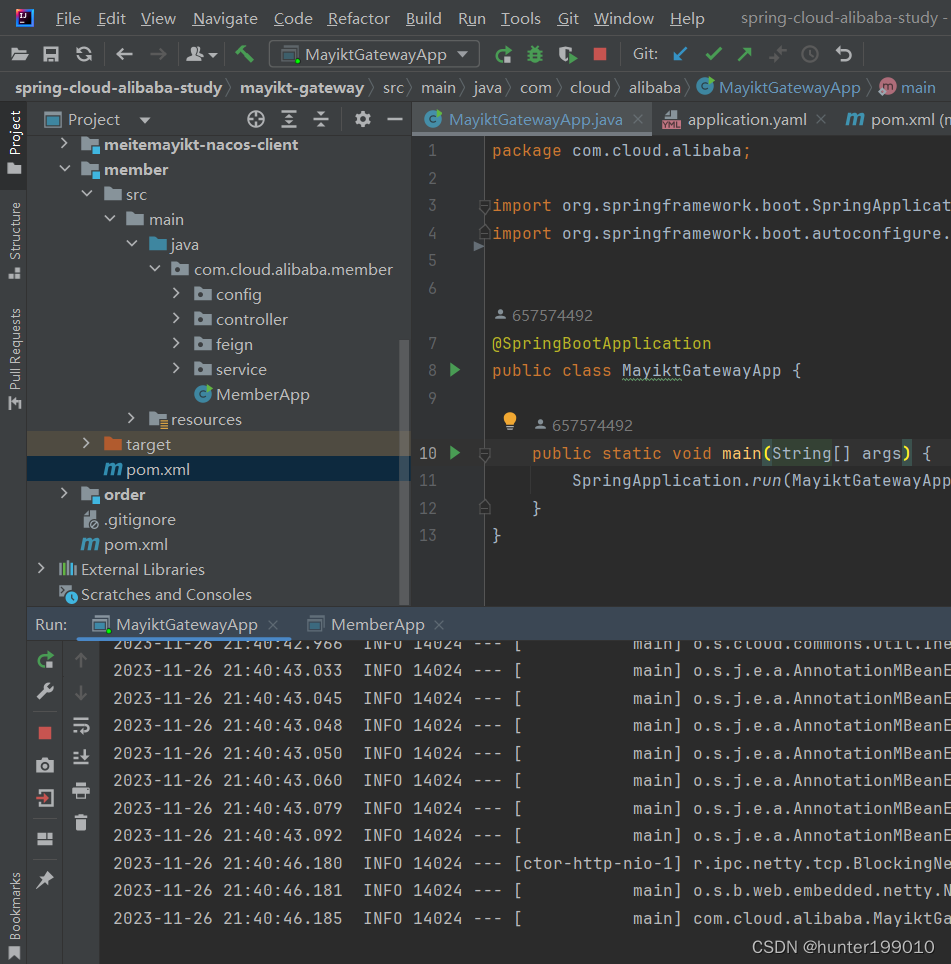Click the Debug bug icon in toolbar
Viewport: 951px width, 964px height.
(535, 55)
